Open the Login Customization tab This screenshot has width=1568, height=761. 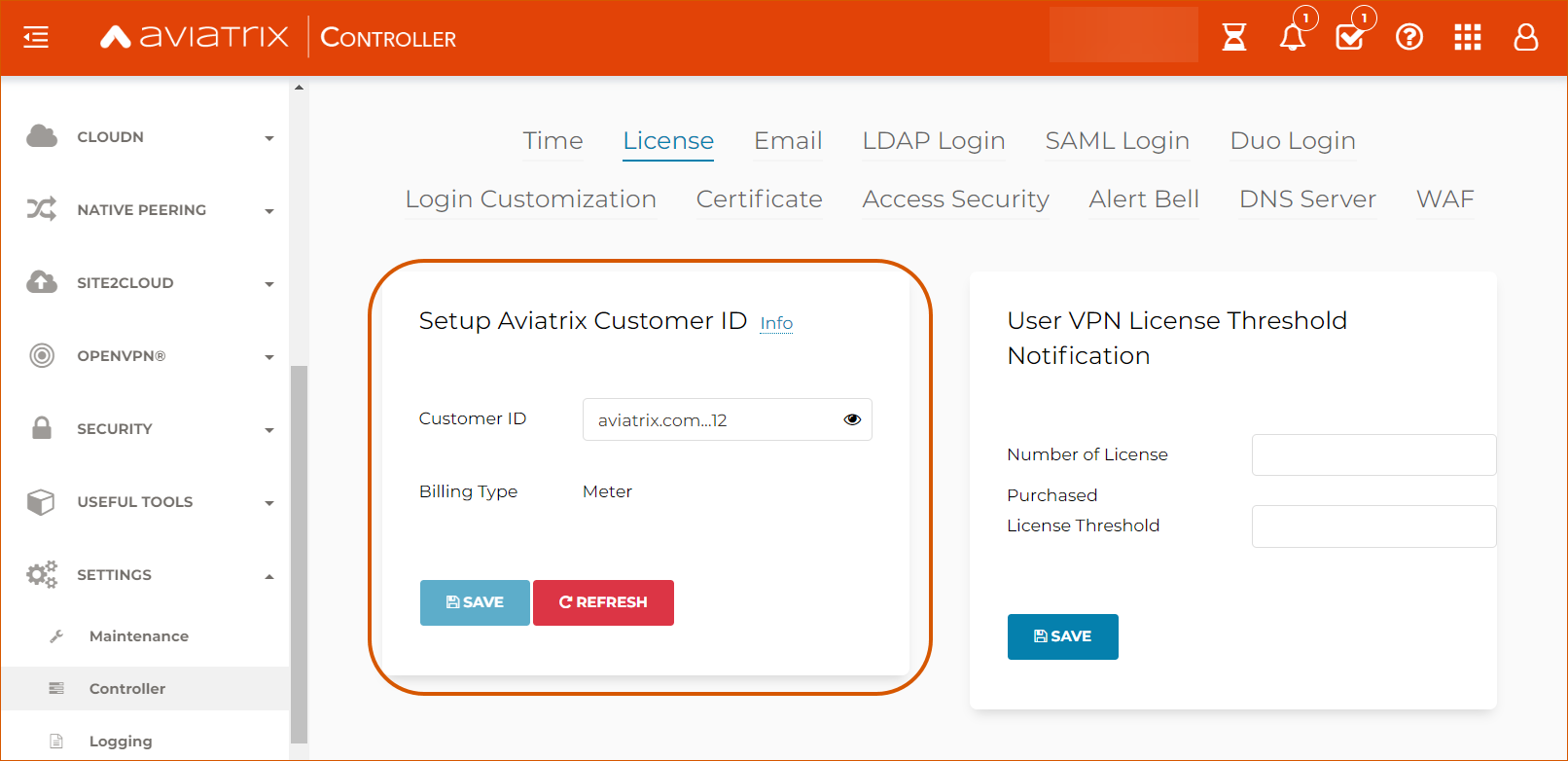(x=531, y=199)
